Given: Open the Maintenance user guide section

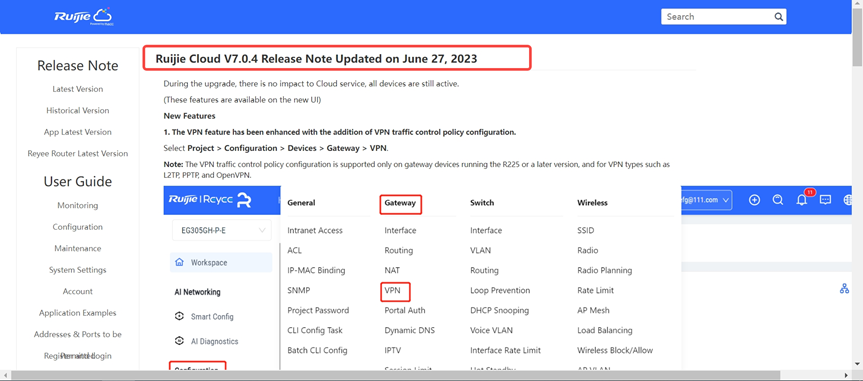Looking at the screenshot, I should 78,248.
